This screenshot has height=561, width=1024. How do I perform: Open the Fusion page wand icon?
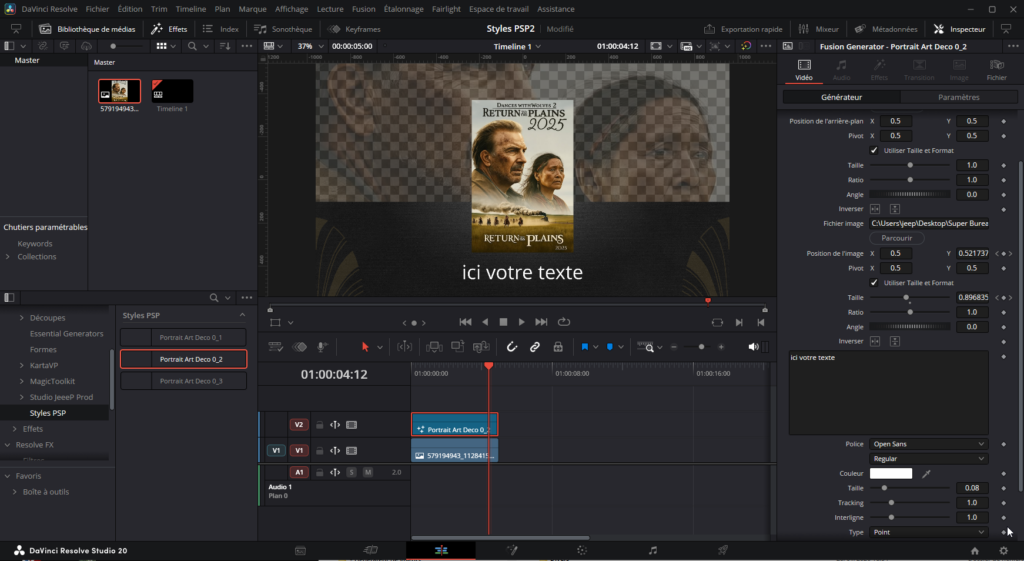point(511,550)
